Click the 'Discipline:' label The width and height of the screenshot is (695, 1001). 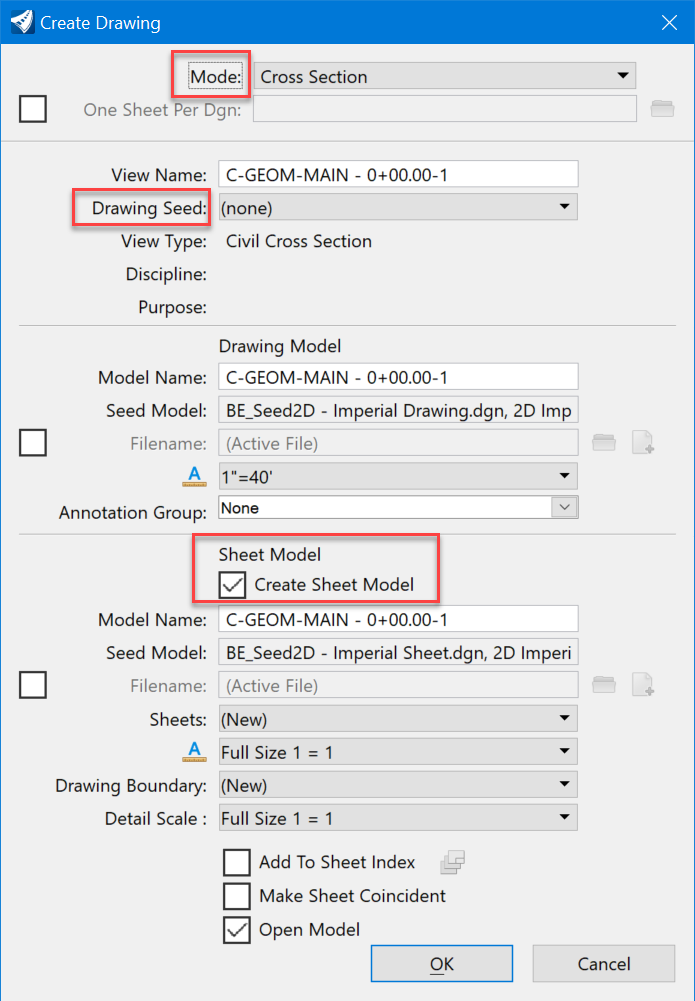(x=166, y=275)
